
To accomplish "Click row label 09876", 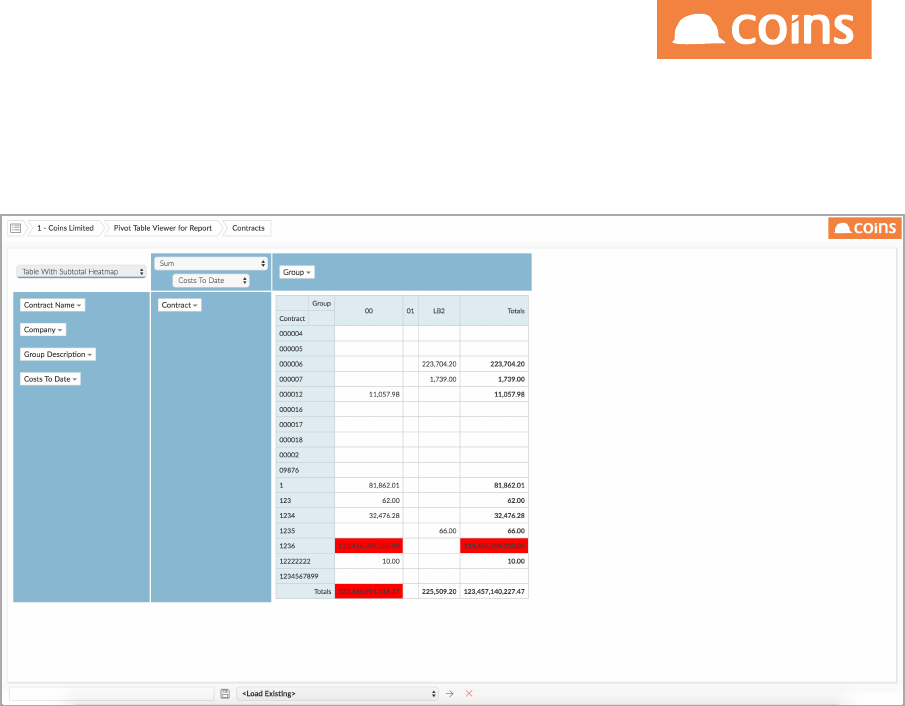I will [289, 470].
